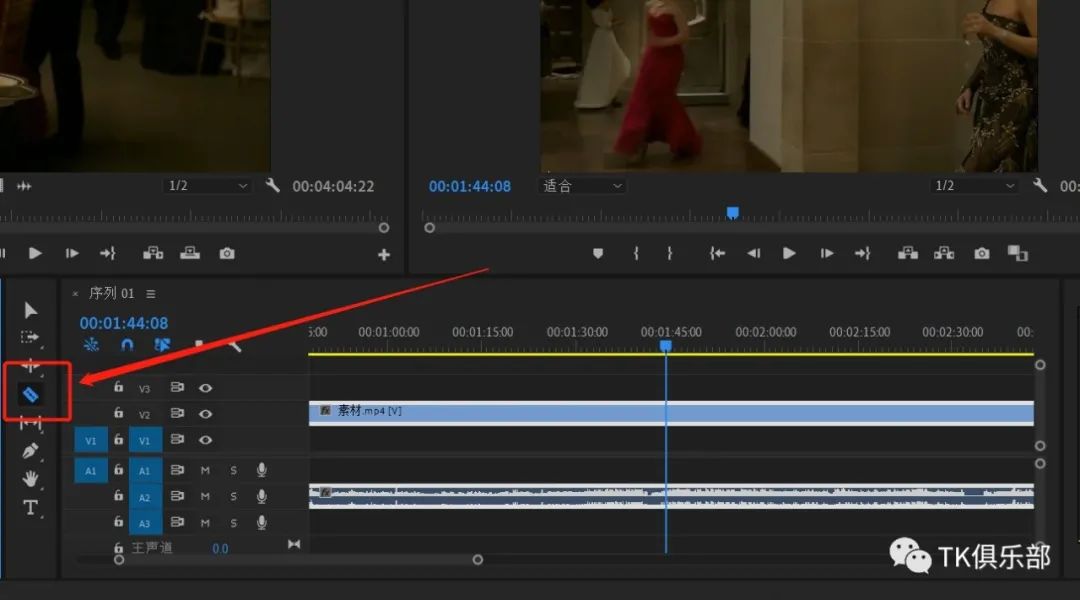Open the 序列 01 panel menu
Image resolution: width=1080 pixels, height=600 pixels.
pos(151,294)
